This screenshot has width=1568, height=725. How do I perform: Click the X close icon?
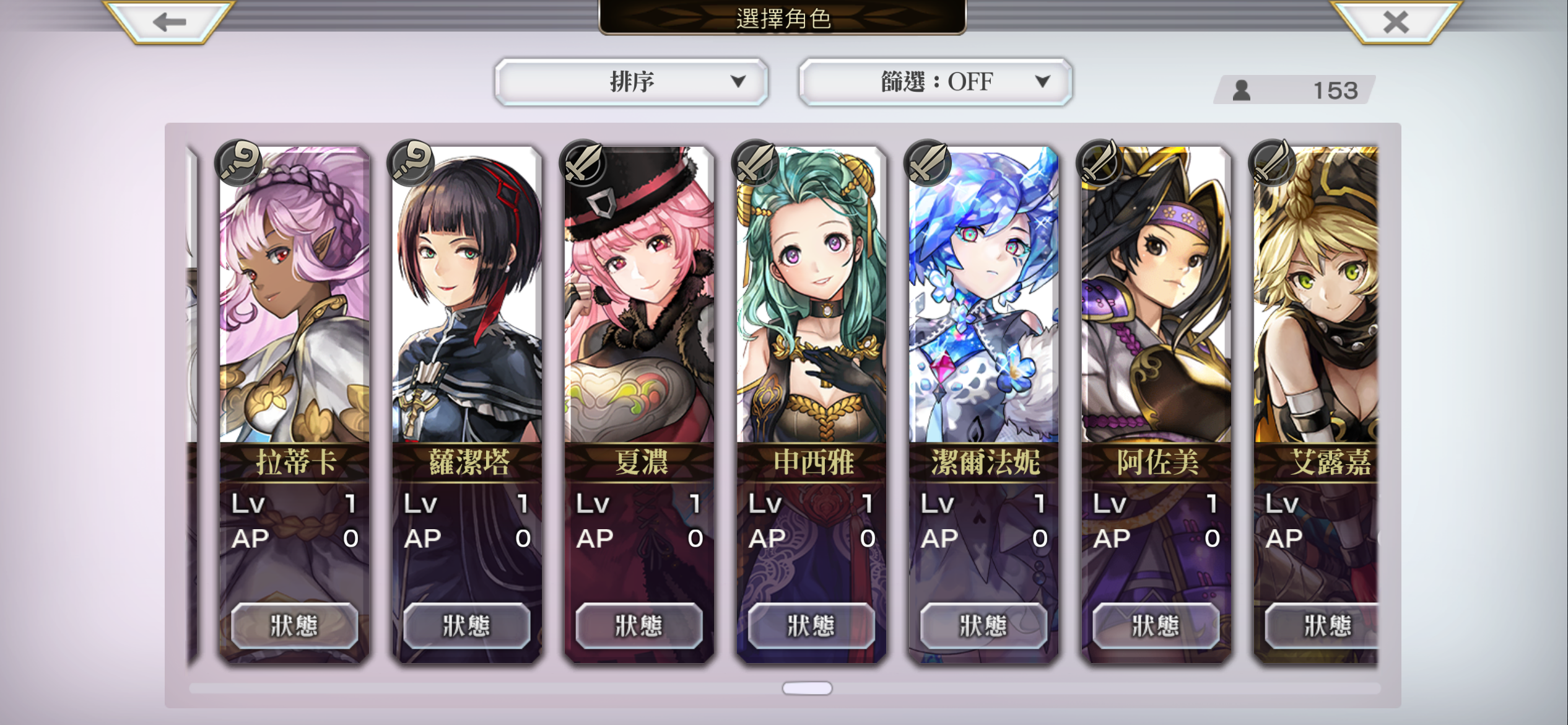pos(1396,22)
